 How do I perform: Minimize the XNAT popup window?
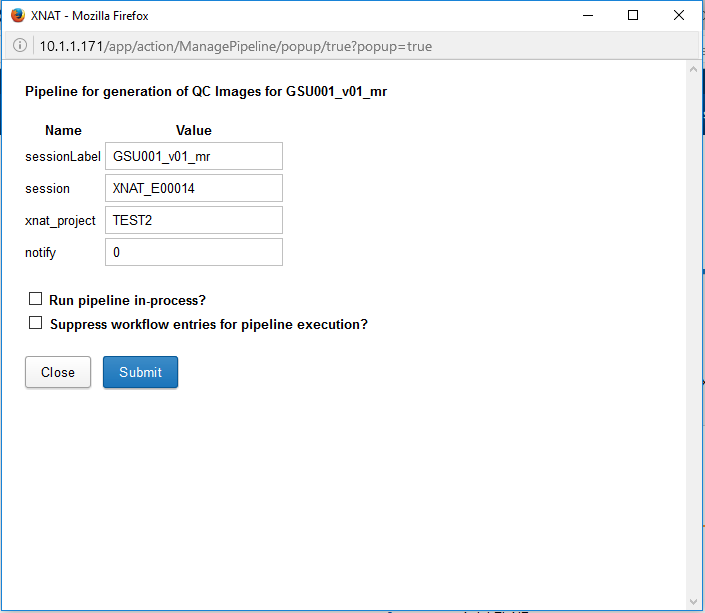tap(586, 16)
